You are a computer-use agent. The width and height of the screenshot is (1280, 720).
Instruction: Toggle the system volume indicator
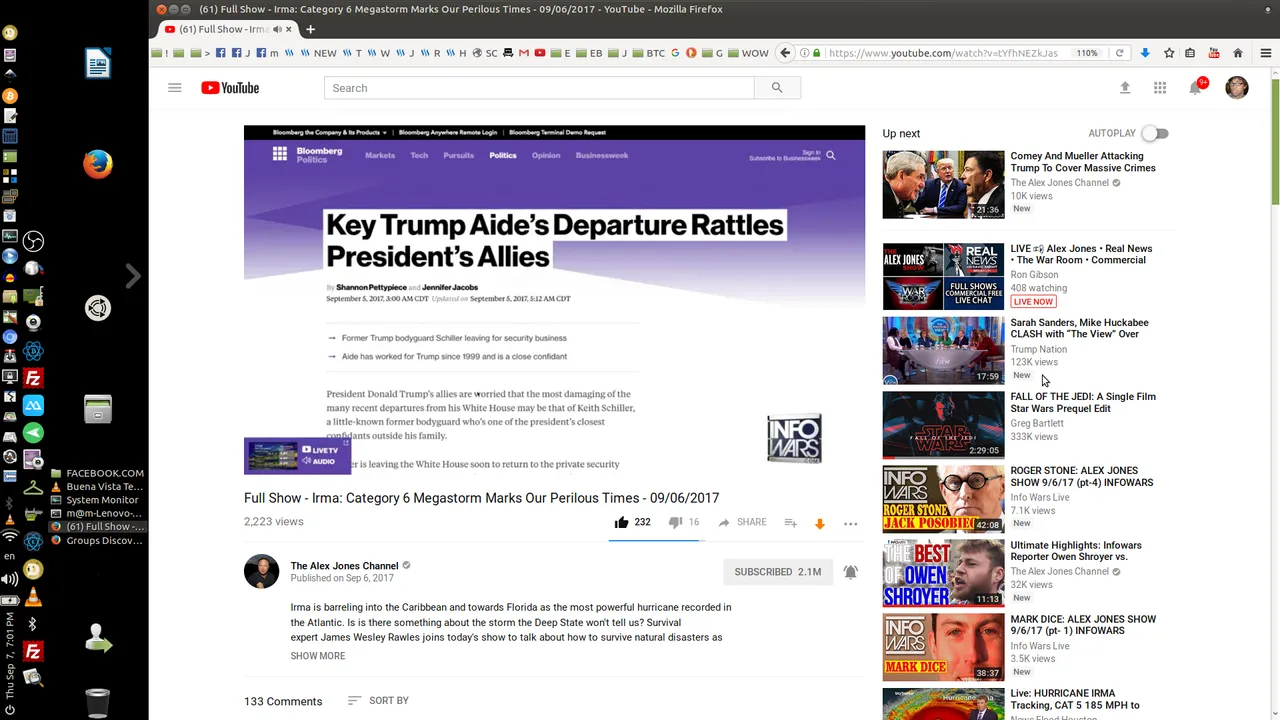[x=10, y=579]
